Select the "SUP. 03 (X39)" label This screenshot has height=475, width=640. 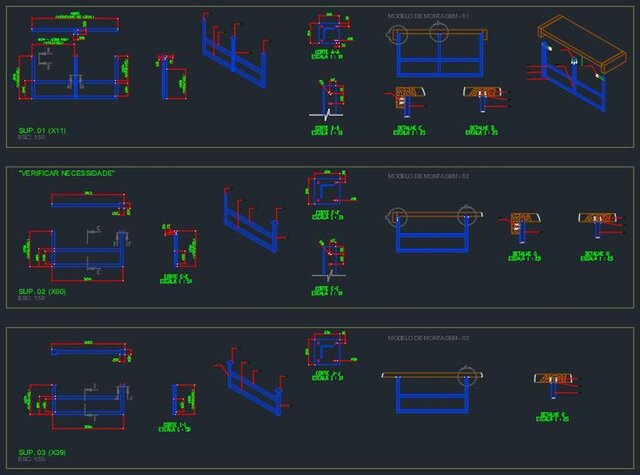(42, 452)
